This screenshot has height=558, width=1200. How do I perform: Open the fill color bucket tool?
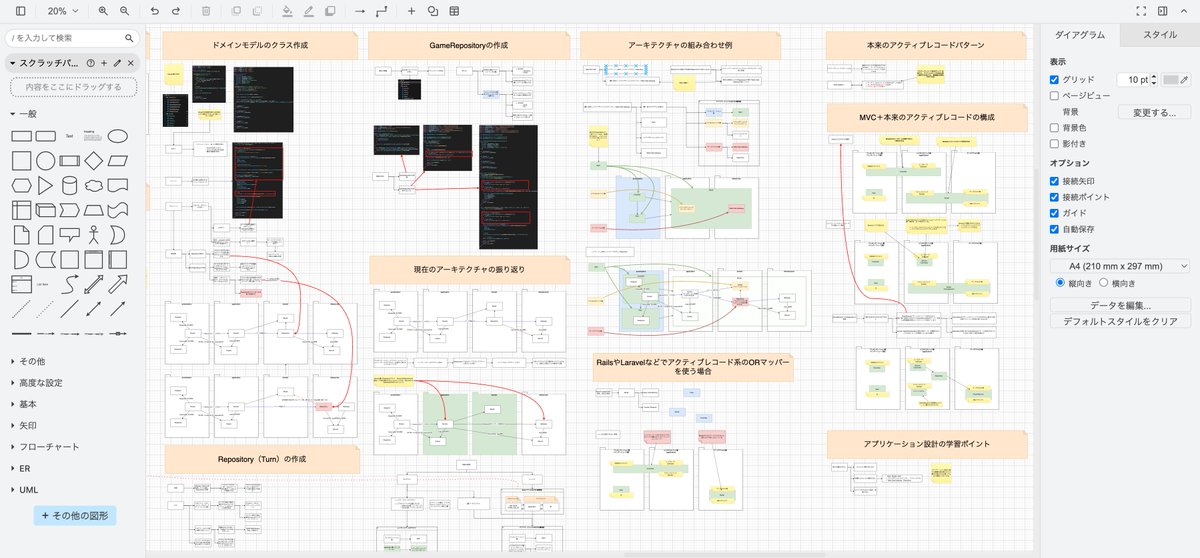[287, 11]
